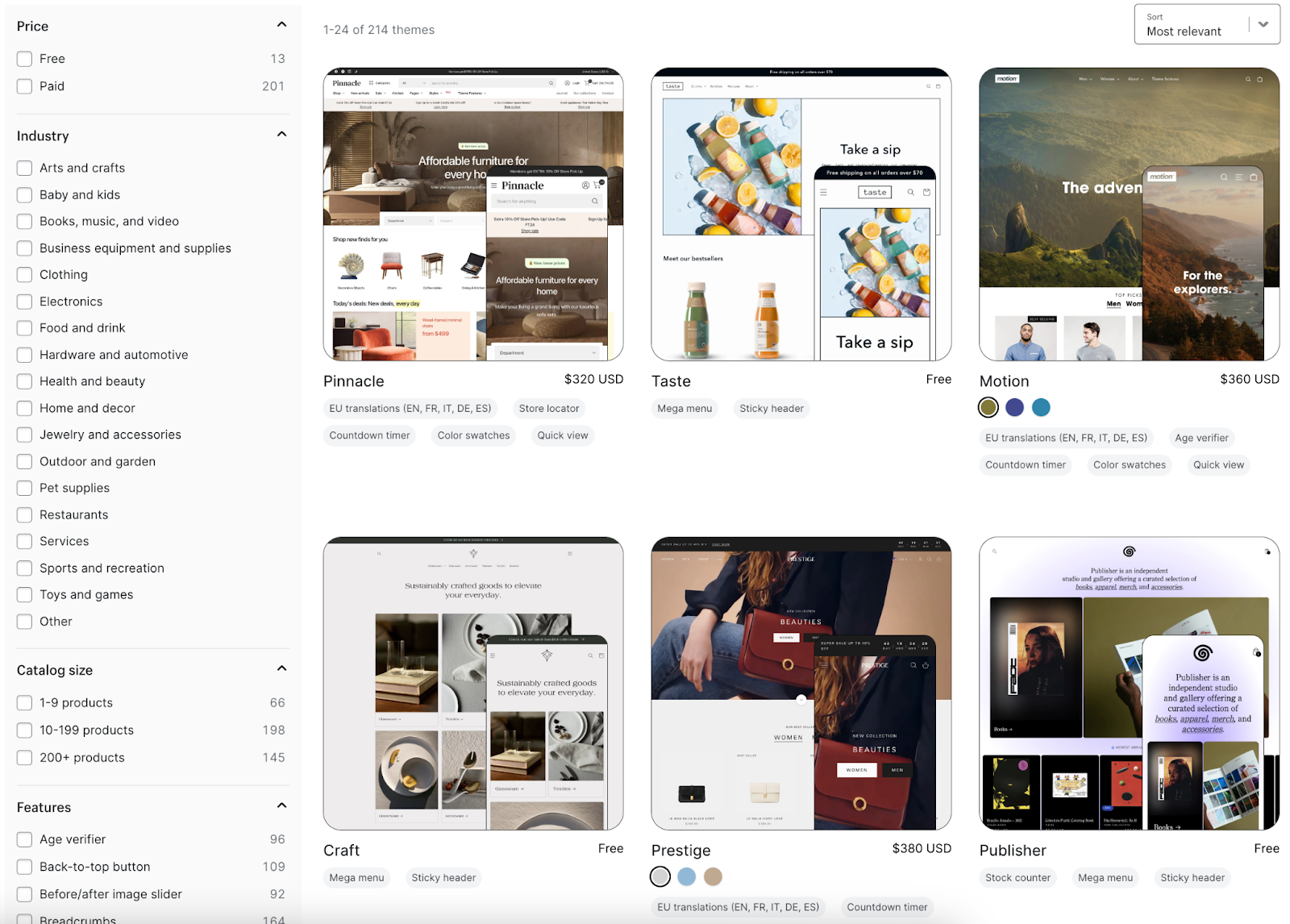The image size is (1290, 924).
Task: Check Back-to-top button feature filter
Action: point(24,867)
